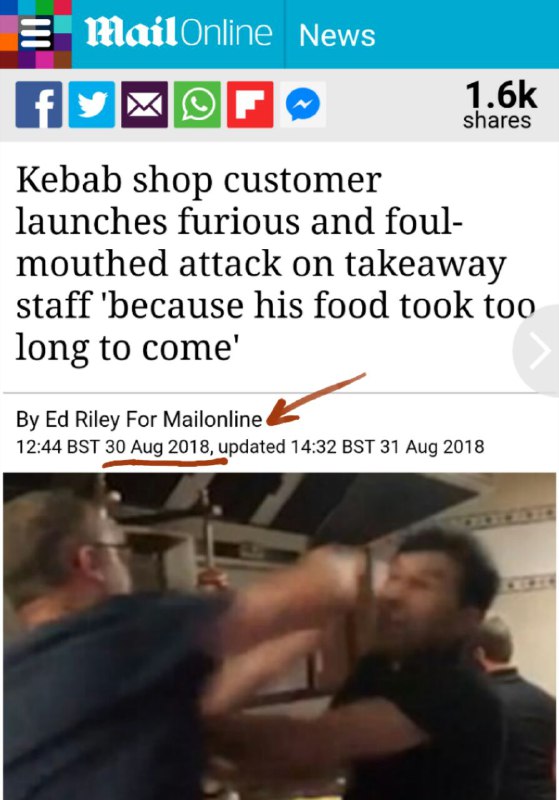Viewport: 559px width, 800px height.
Task: Share the article via email envelope
Action: pyautogui.click(x=144, y=105)
